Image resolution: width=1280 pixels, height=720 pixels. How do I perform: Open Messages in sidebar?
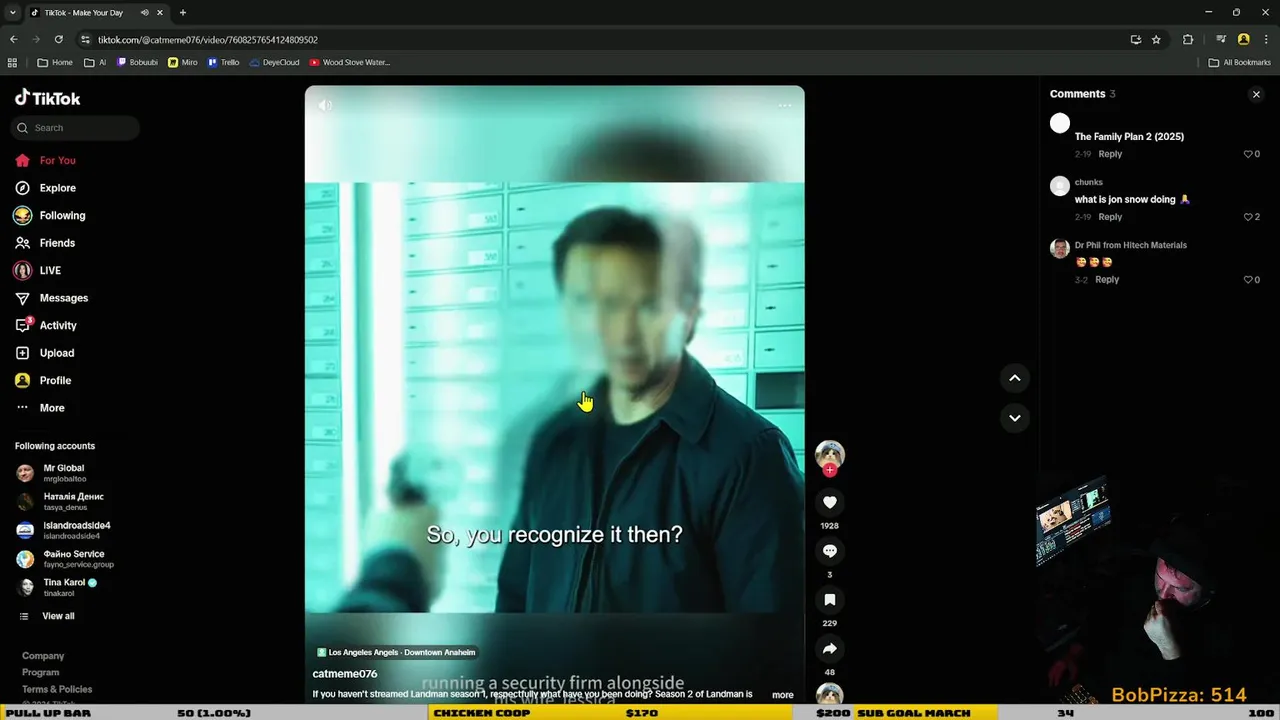click(52, 298)
